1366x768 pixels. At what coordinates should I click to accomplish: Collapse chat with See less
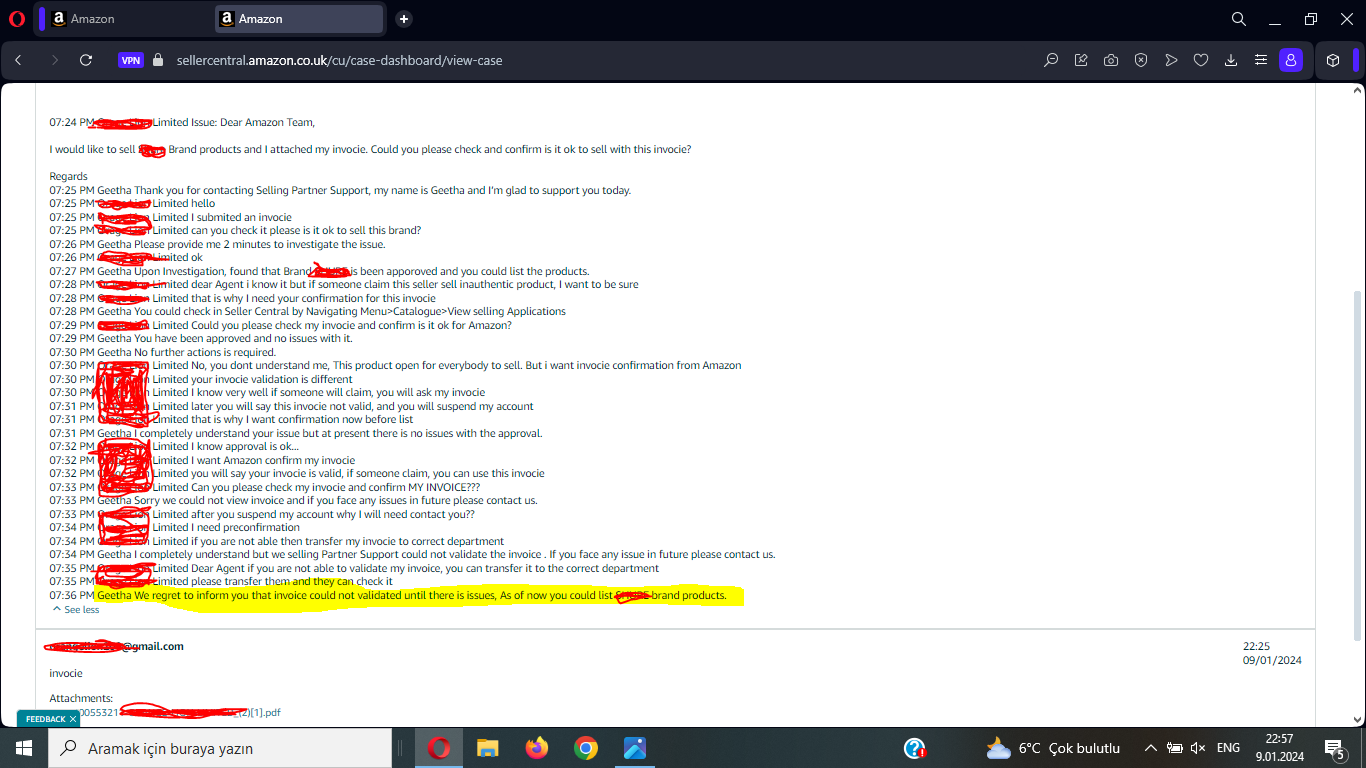(x=76, y=609)
